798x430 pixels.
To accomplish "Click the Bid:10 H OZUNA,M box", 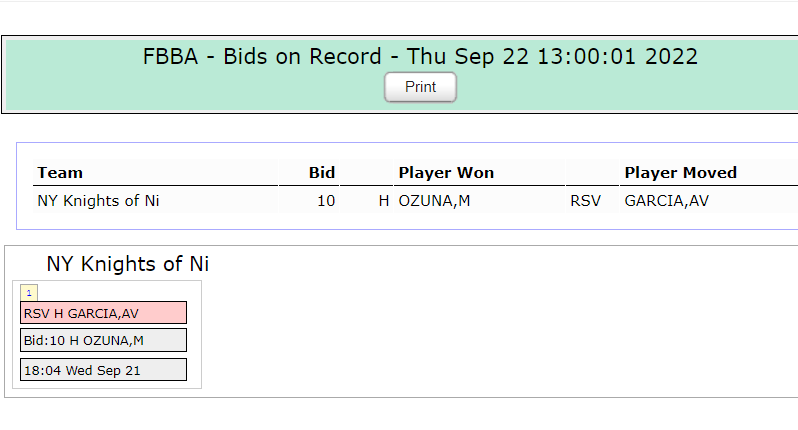I will [103, 340].
